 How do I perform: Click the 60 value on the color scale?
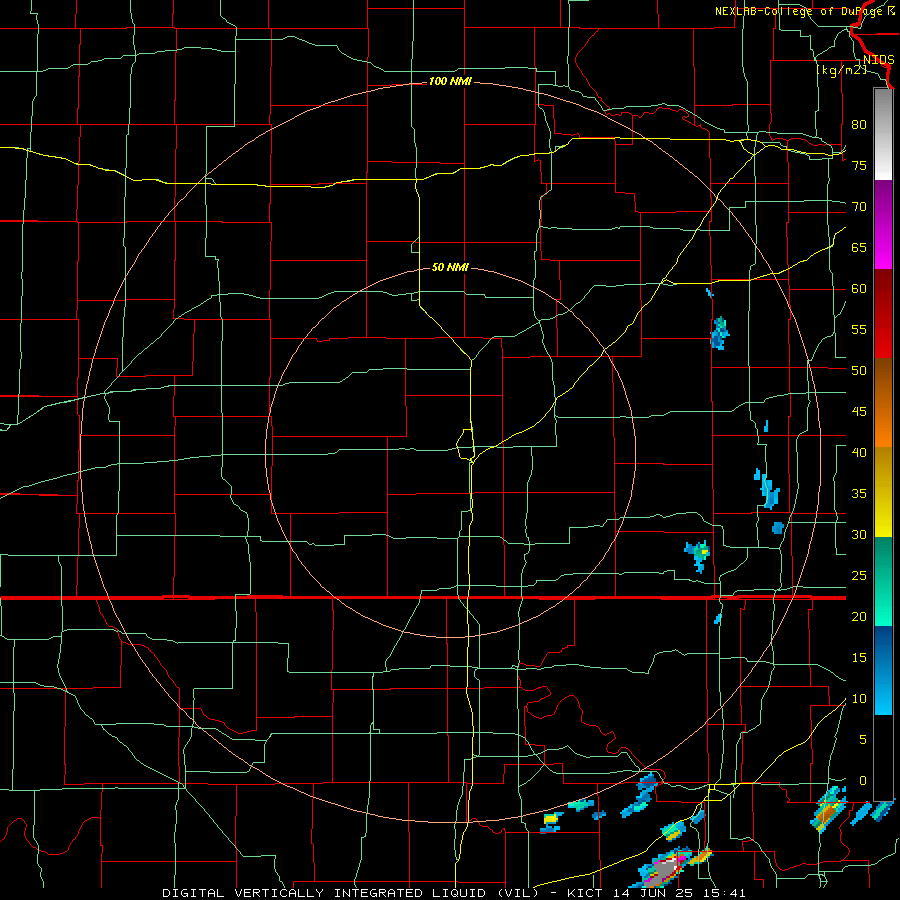[x=859, y=289]
